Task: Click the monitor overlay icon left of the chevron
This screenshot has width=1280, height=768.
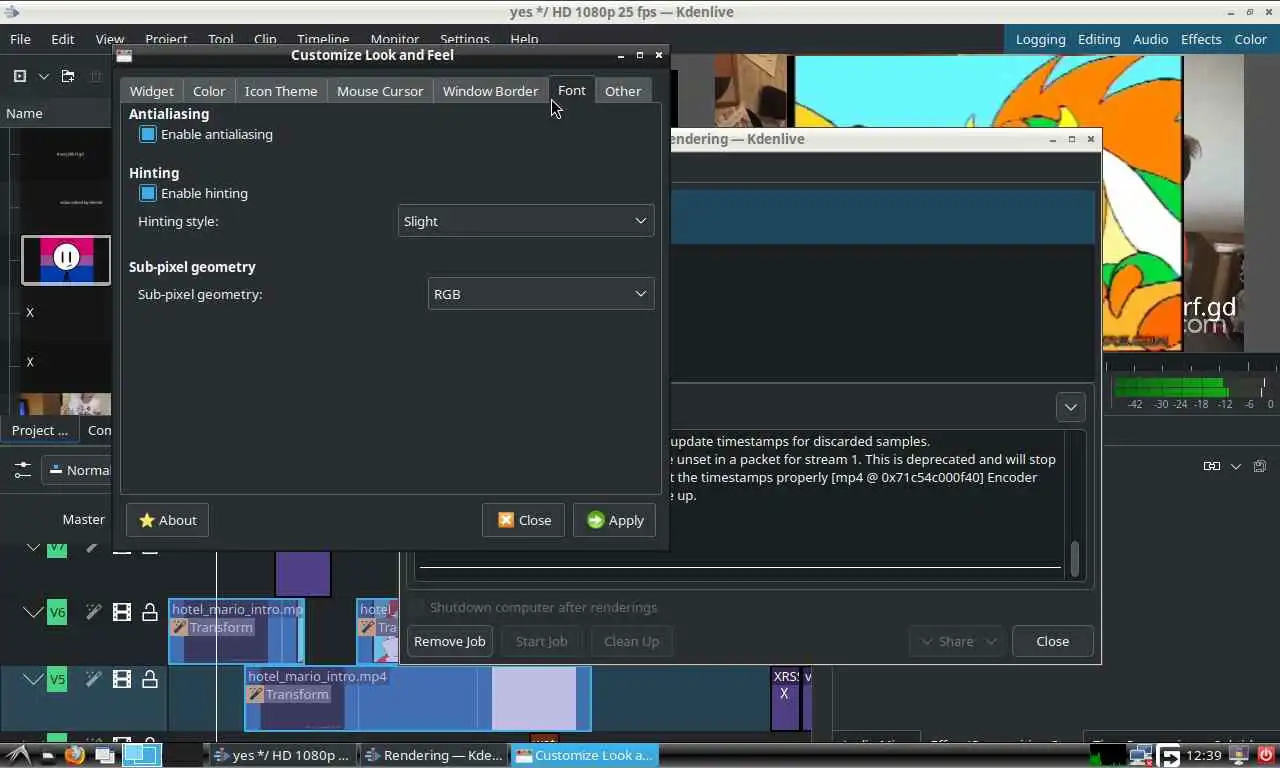Action: [1212, 466]
